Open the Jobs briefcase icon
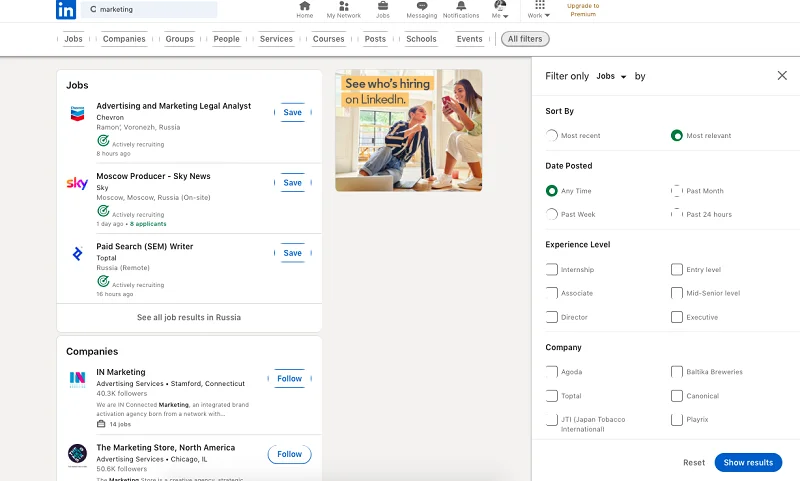This screenshot has height=481, width=800. click(383, 6)
